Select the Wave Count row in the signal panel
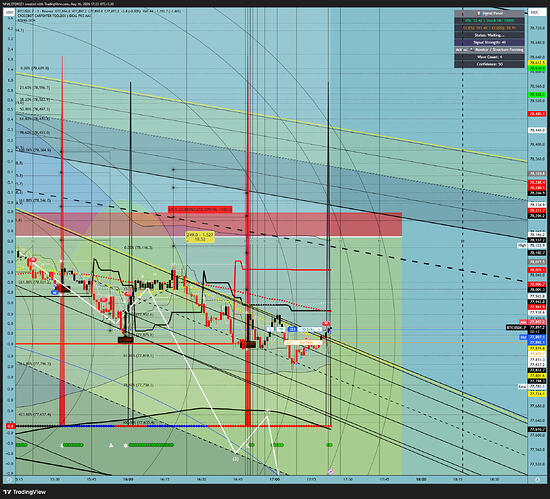550x499 pixels. click(489, 57)
